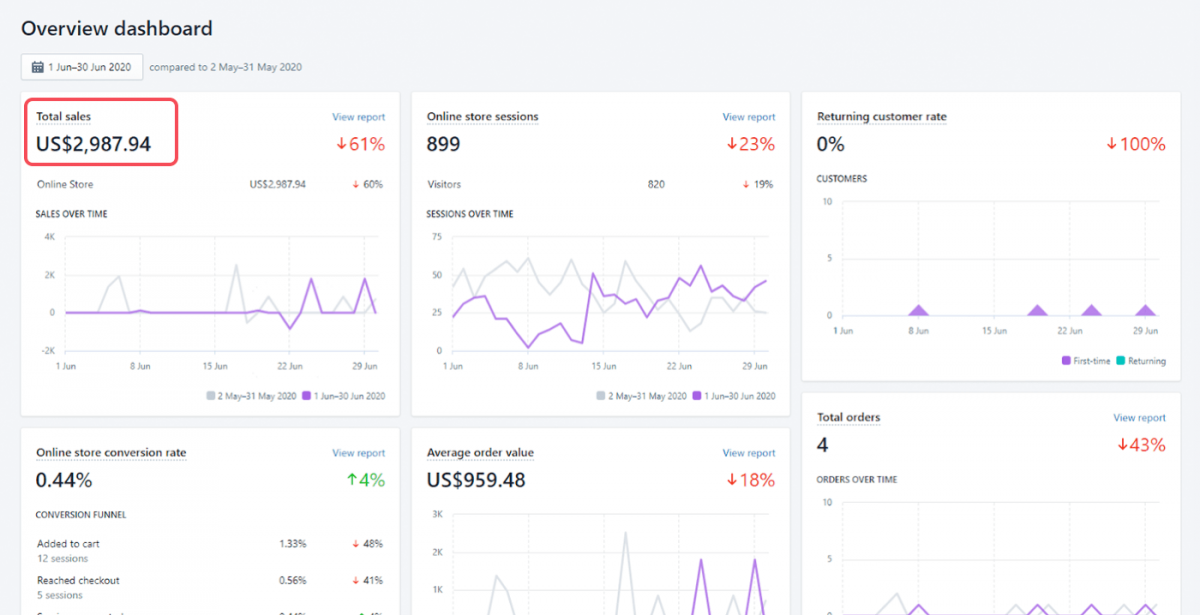
Task: Open View report for Total orders
Action: coord(1139,418)
